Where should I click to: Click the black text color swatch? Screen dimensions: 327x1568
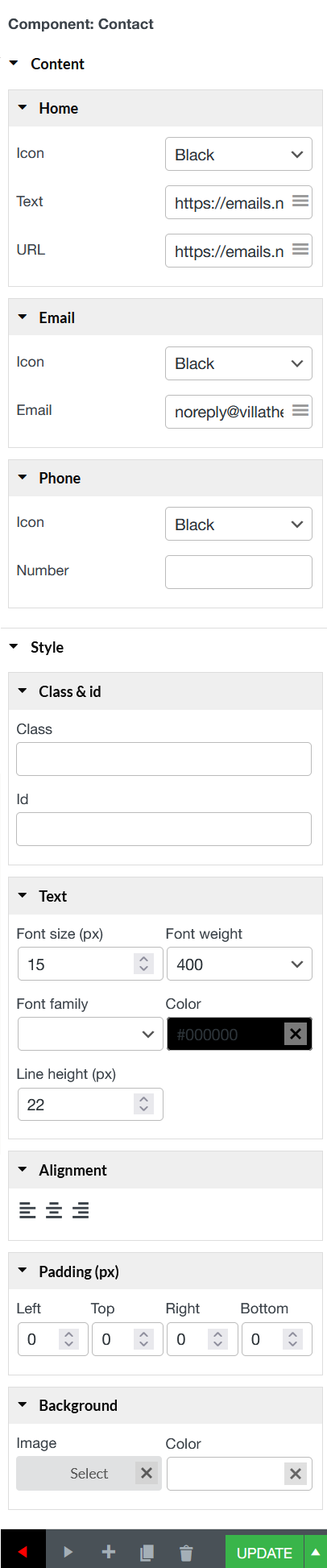[226, 1034]
